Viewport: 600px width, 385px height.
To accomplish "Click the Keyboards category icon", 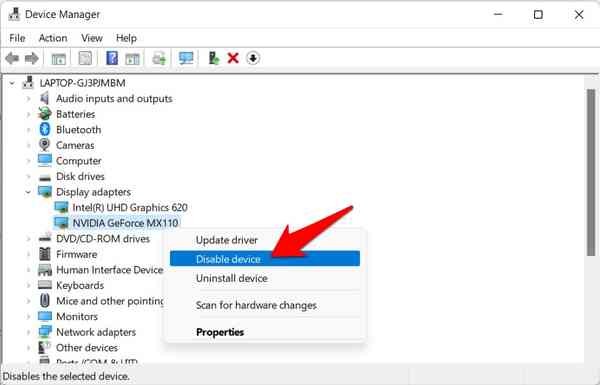I will click(x=45, y=285).
